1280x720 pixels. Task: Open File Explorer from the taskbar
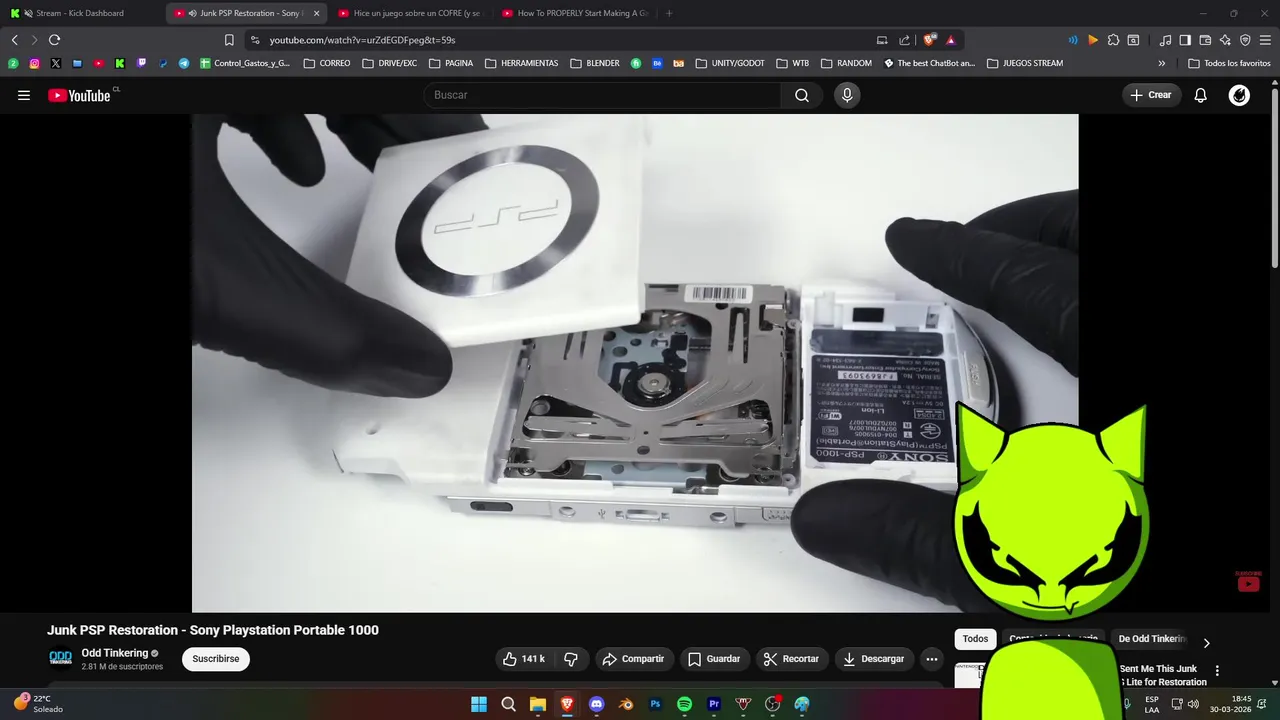coord(538,704)
